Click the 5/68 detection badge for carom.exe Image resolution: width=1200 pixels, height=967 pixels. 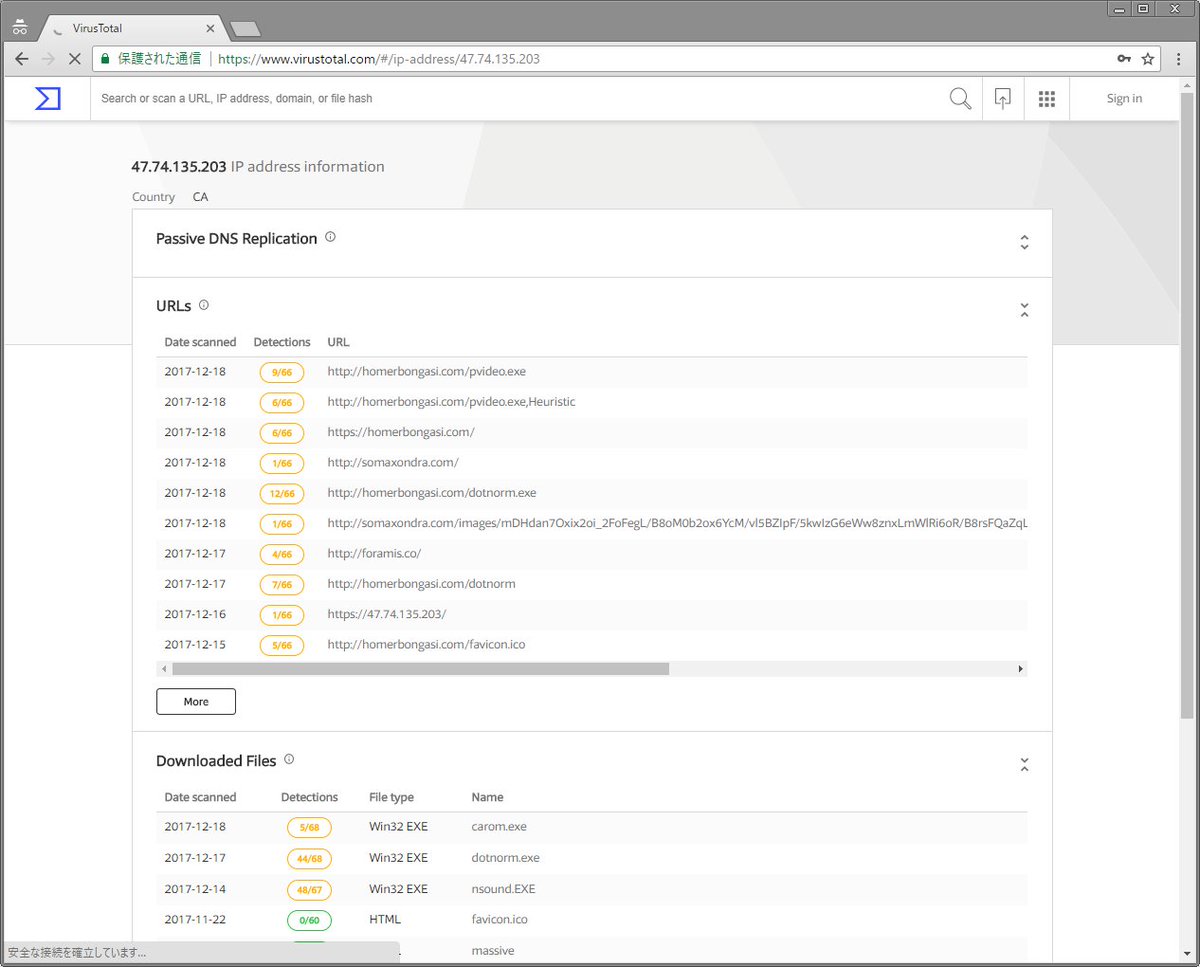[x=309, y=828]
